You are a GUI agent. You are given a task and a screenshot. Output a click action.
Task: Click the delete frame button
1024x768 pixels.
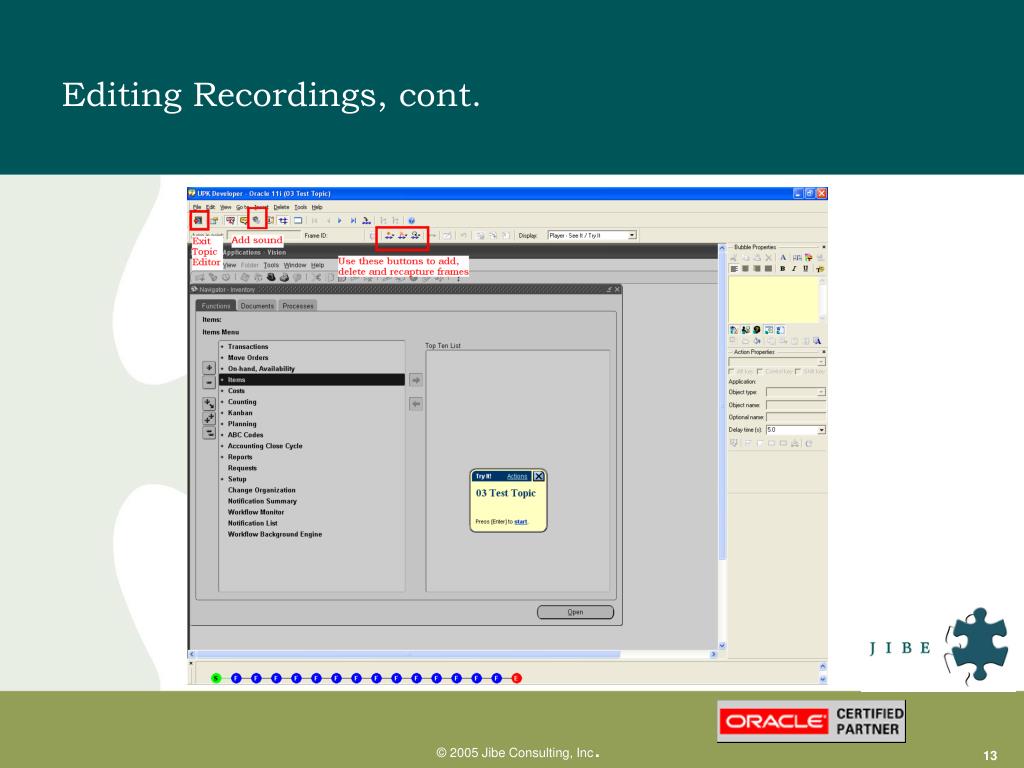coord(402,236)
